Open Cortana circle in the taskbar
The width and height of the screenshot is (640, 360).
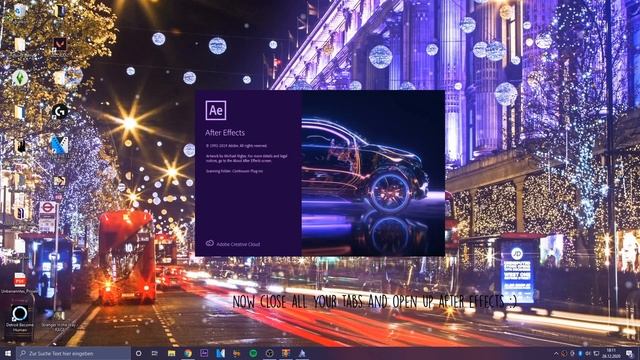point(138,353)
